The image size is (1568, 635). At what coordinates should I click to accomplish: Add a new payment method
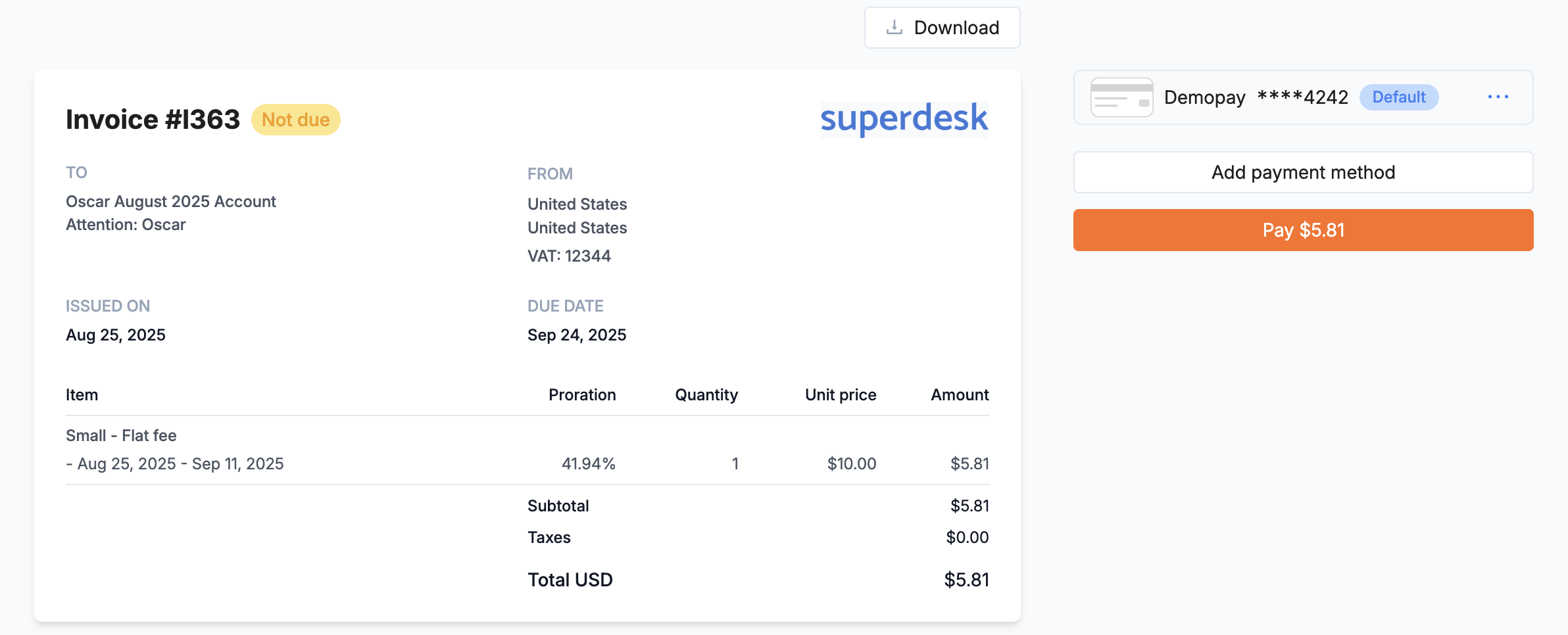tap(1303, 172)
